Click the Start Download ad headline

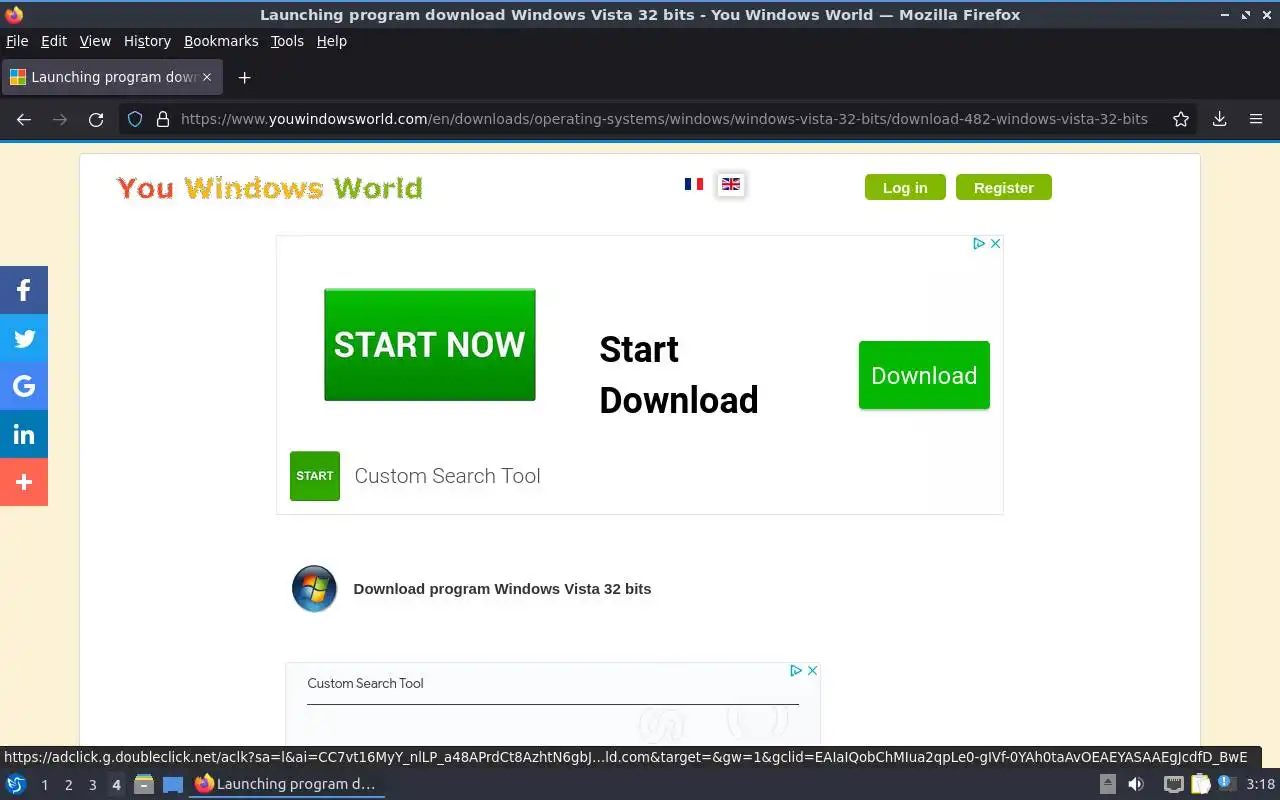pyautogui.click(x=679, y=375)
